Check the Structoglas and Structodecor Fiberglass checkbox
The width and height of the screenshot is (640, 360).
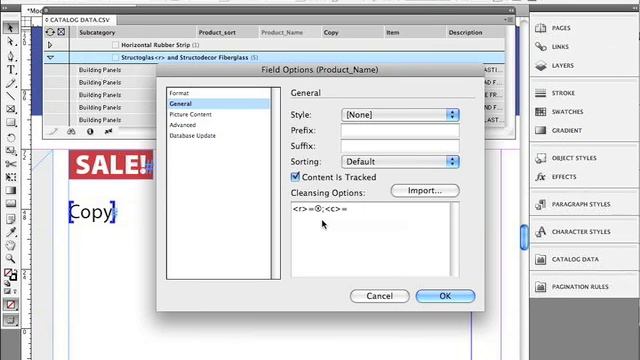point(116,58)
